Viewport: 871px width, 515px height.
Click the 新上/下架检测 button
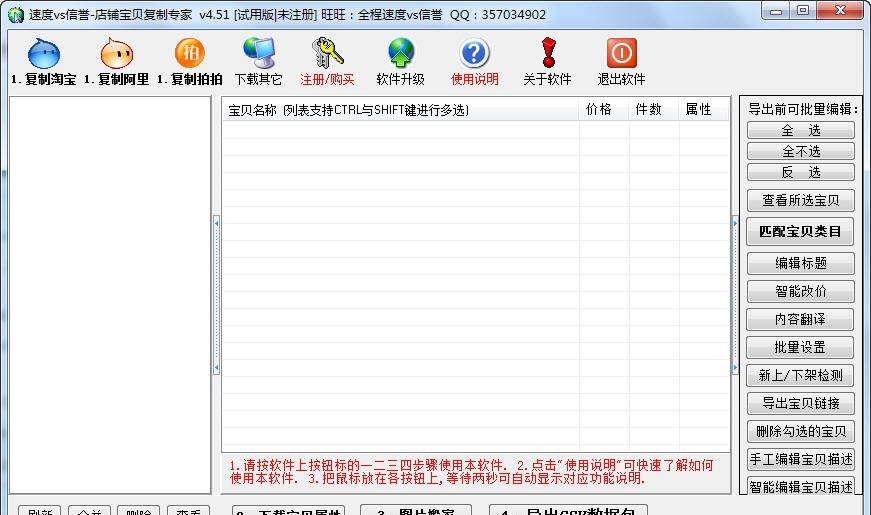tap(800, 375)
